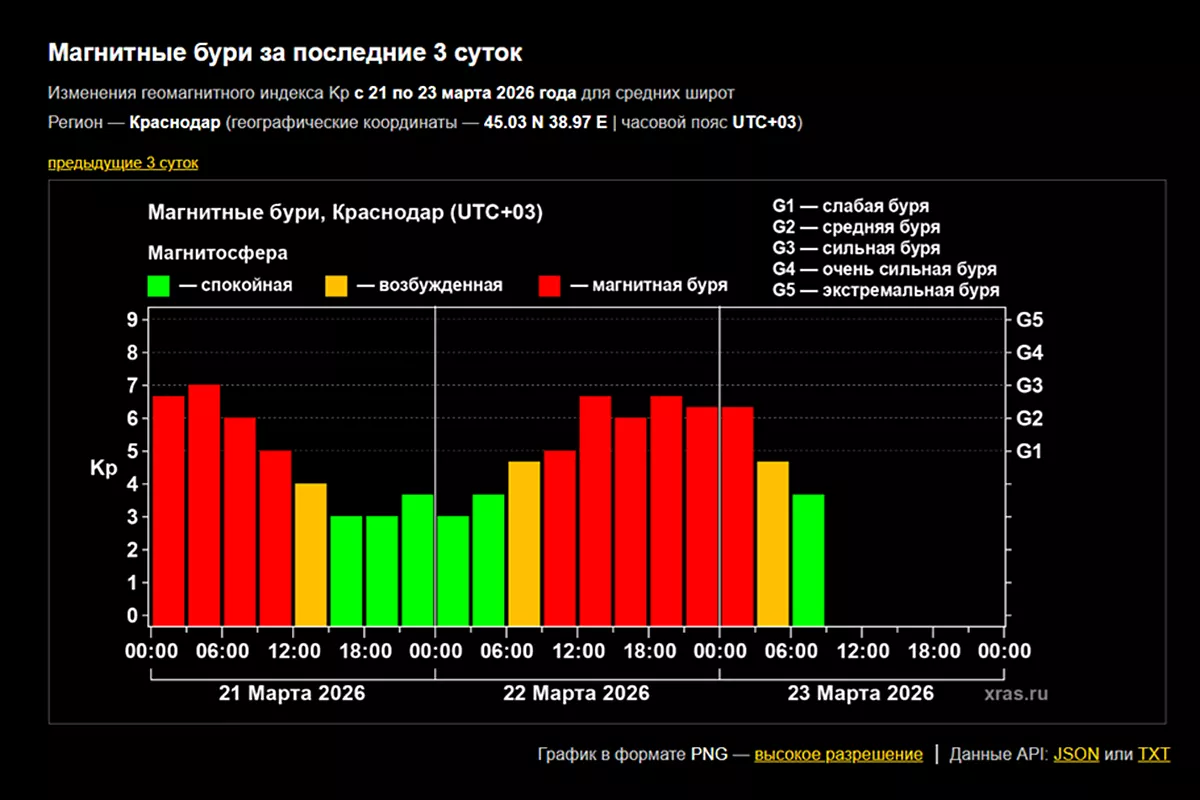Screen dimensions: 1200x800
Task: Click the xras.ru watermark in chart
Action: pos(1014,693)
